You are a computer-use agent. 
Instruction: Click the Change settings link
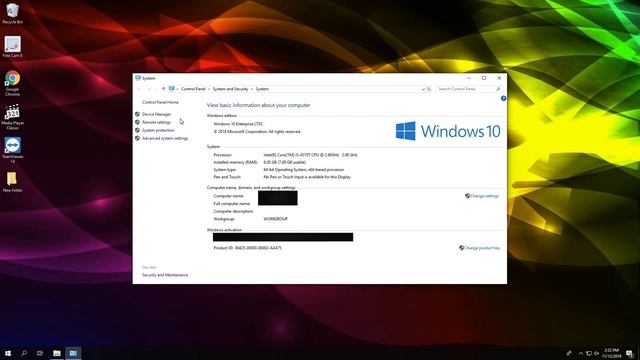[x=484, y=196]
